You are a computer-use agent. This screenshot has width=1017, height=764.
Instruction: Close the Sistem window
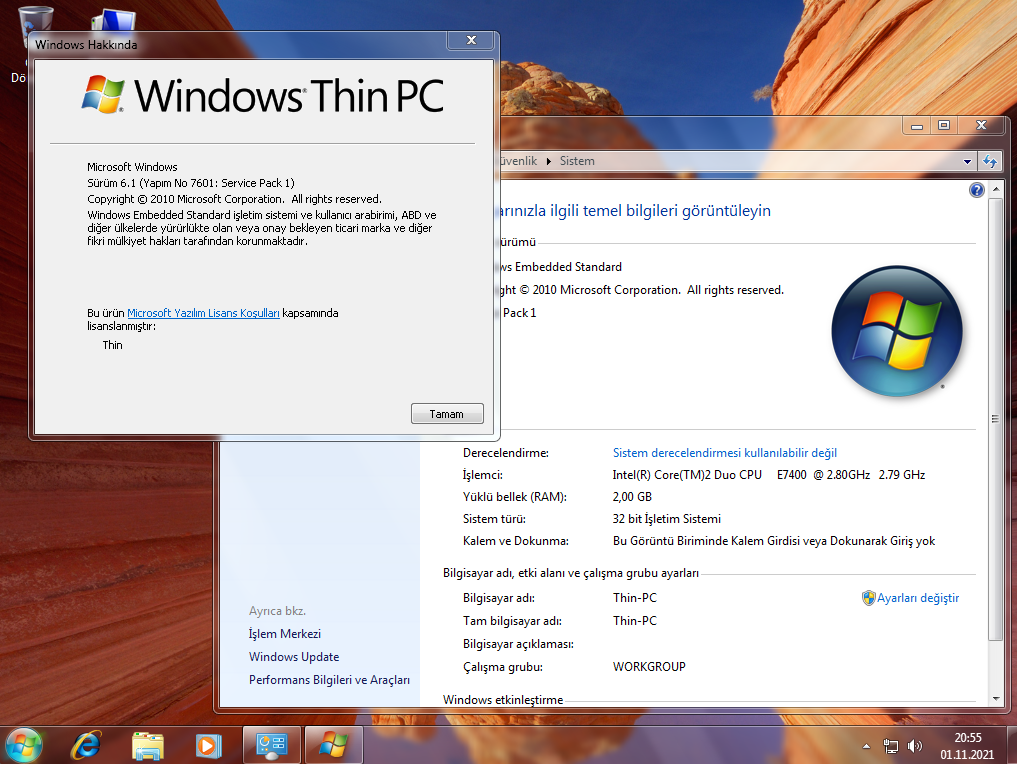point(981,126)
